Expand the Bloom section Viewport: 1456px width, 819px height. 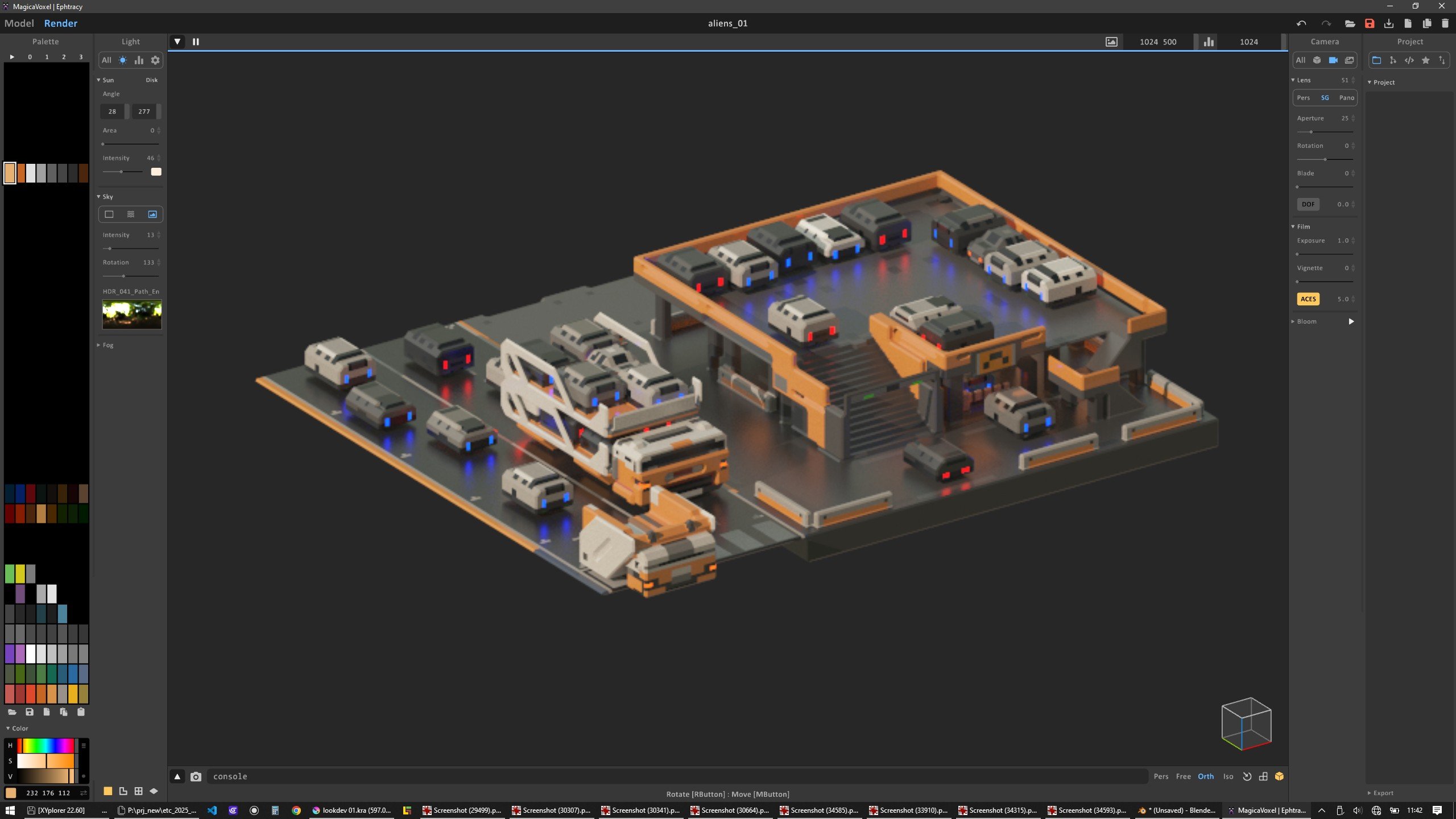tap(1304, 321)
